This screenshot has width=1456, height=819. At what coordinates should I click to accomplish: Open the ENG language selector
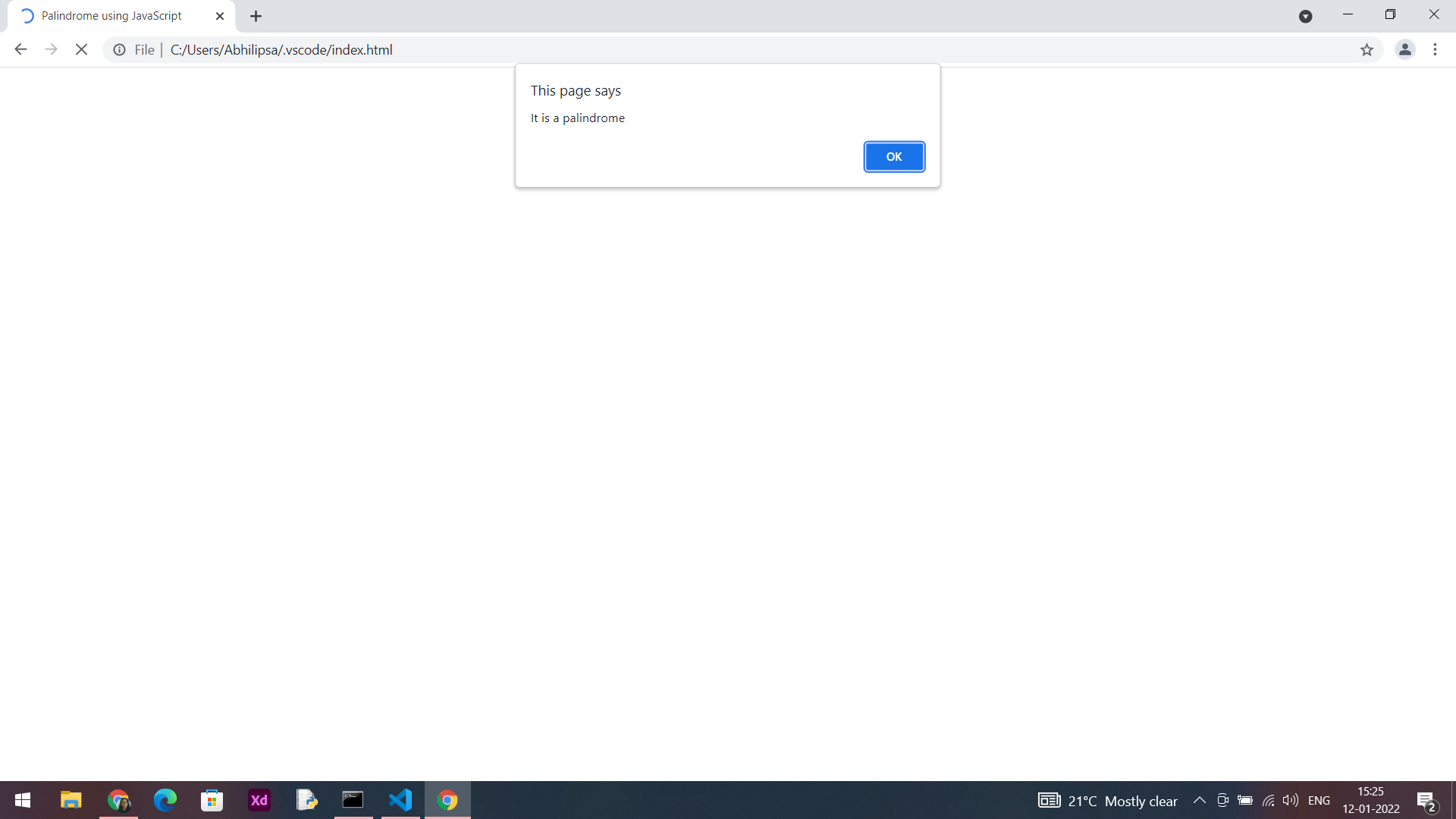pyautogui.click(x=1319, y=800)
